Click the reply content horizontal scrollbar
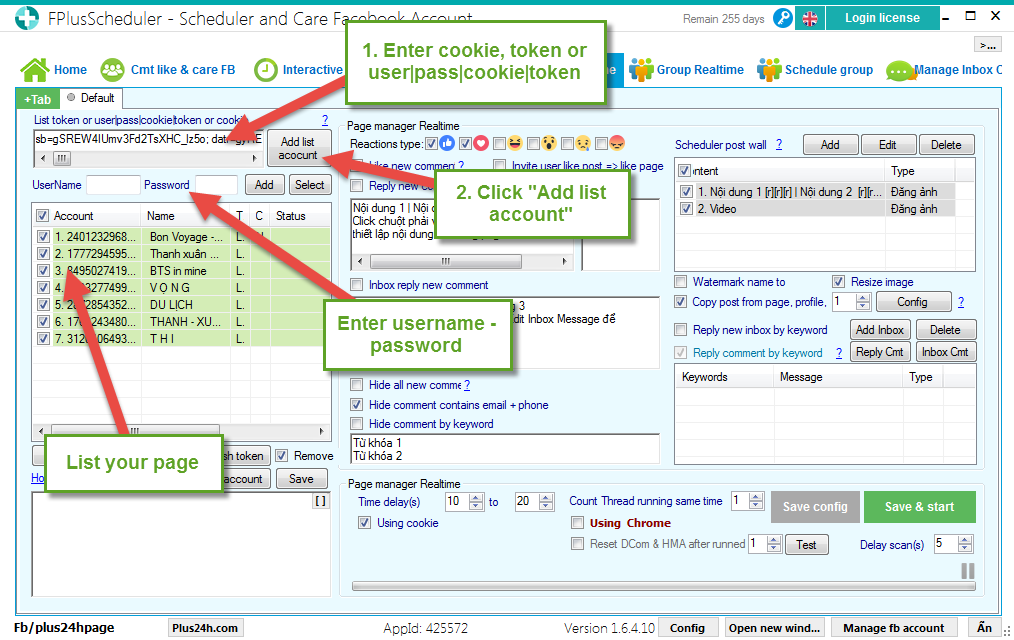1014x640 pixels. click(x=462, y=261)
